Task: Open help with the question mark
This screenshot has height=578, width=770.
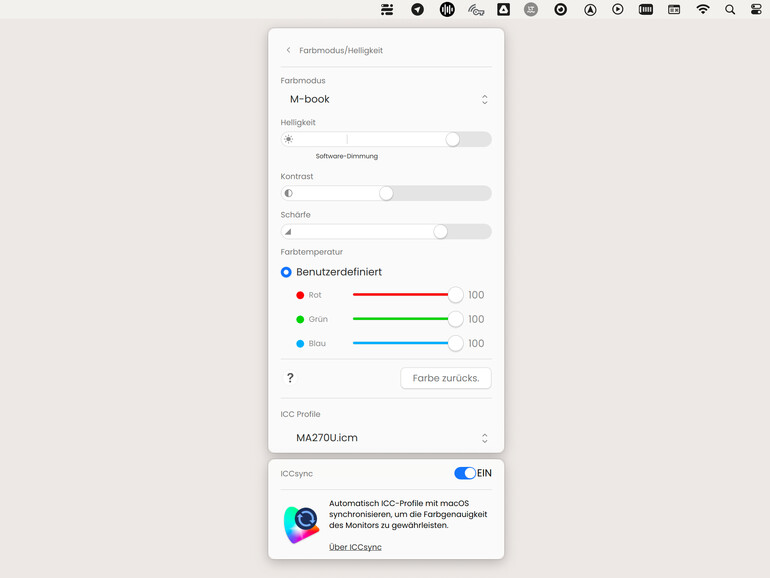Action: pos(290,378)
